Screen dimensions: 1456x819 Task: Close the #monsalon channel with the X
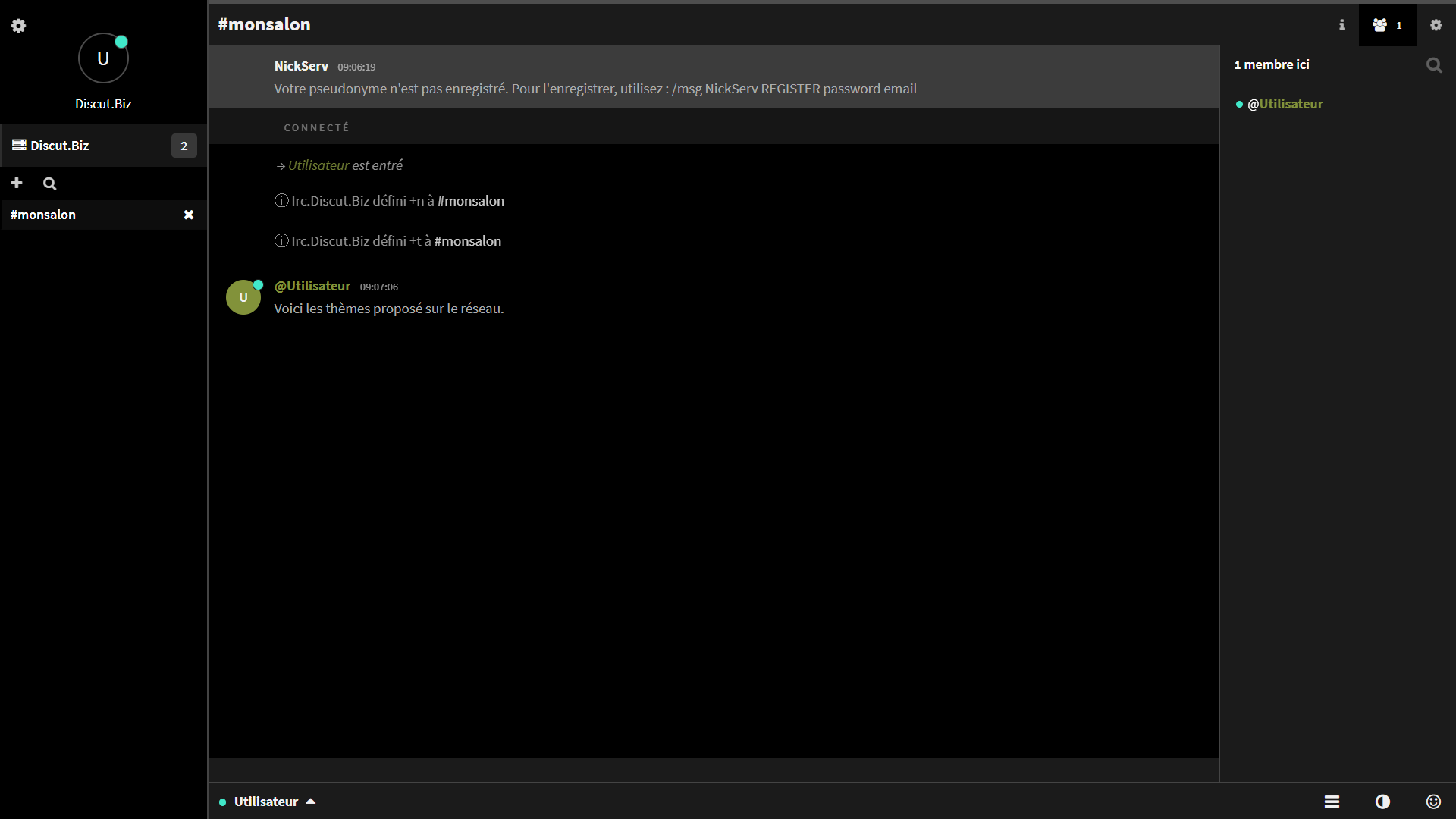tap(189, 215)
